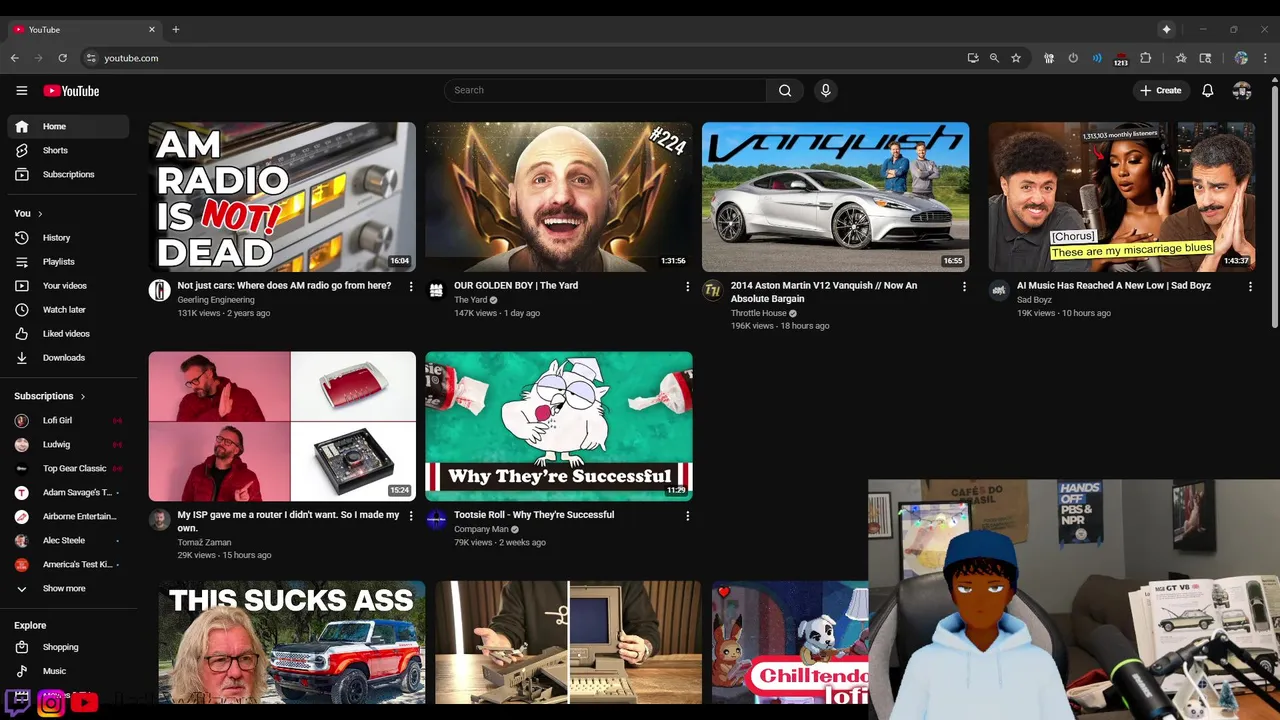Open the Chrome profile avatar
This screenshot has width=1280, height=720.
(1241, 58)
